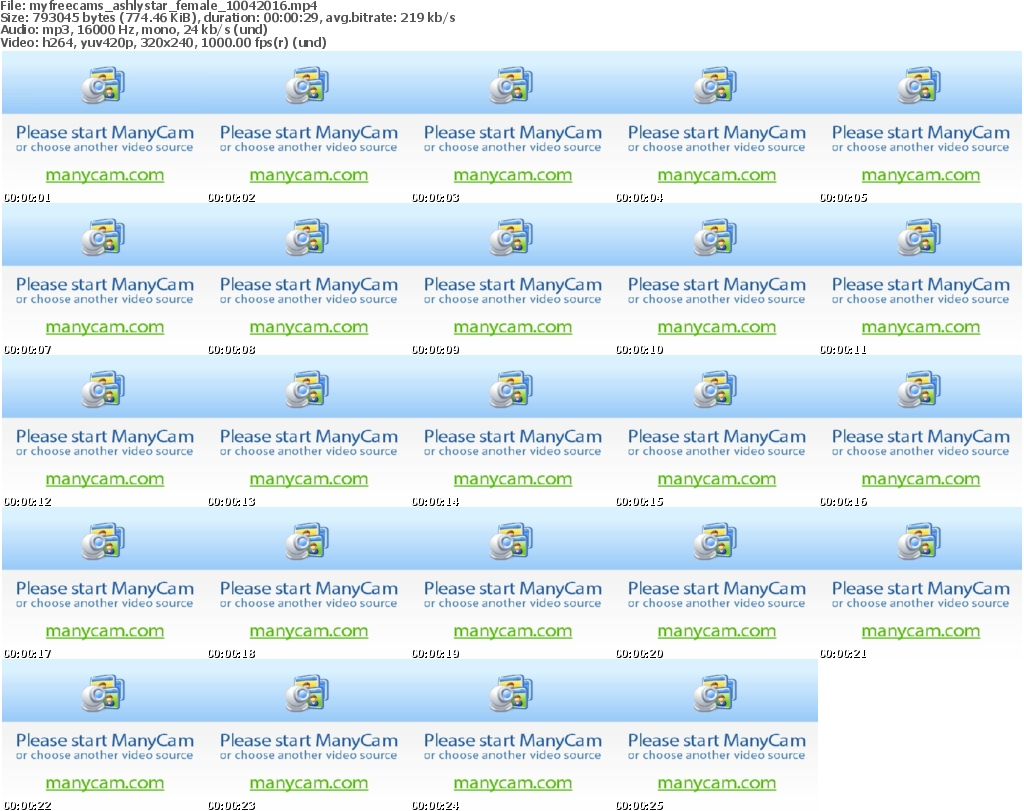Click the ManyCam logo in frame 00:00:07
This screenshot has width=1024, height=811.
(103, 237)
